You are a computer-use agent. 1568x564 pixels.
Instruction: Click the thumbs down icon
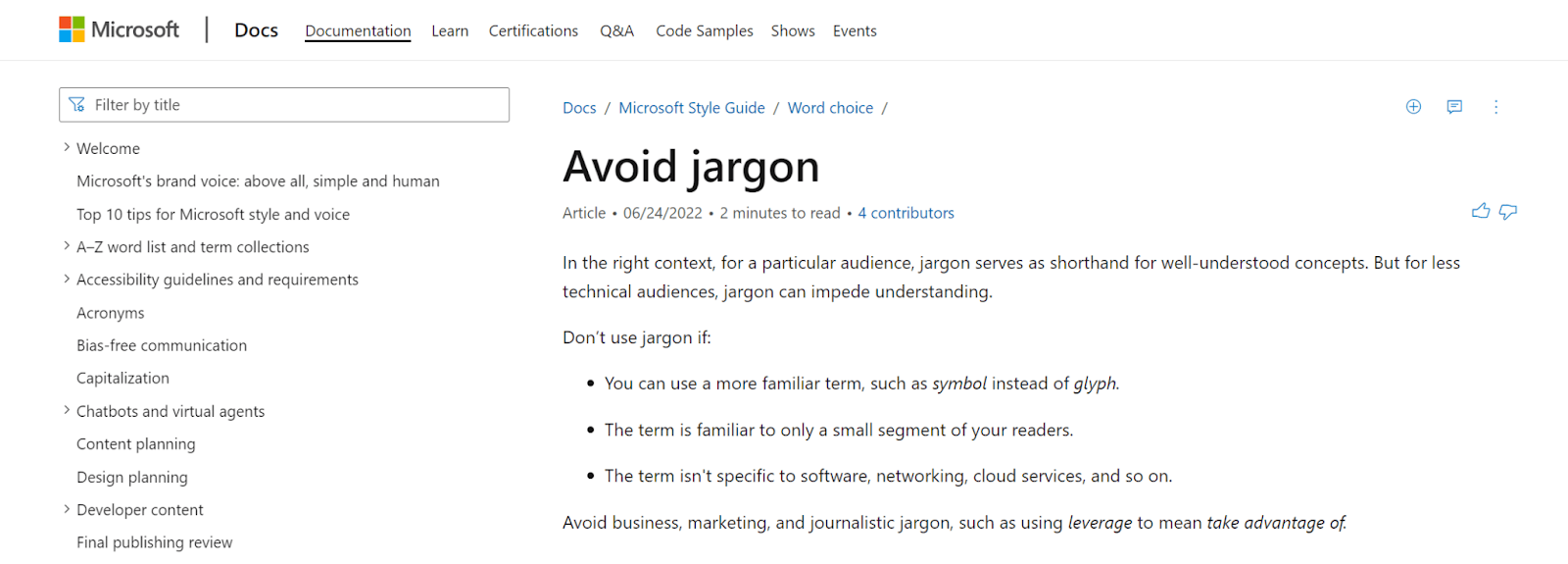point(1508,211)
